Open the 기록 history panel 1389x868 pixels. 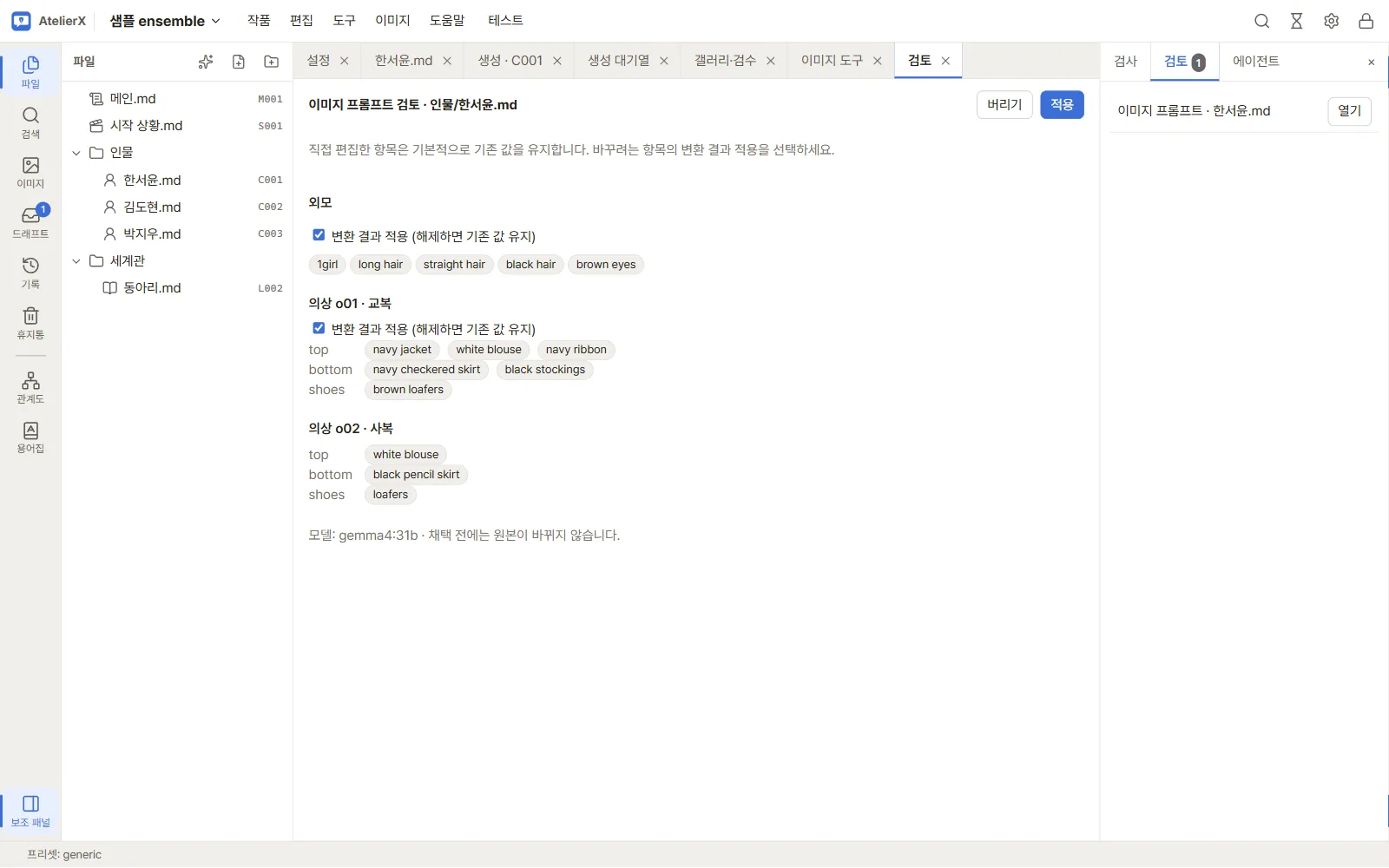[x=30, y=273]
